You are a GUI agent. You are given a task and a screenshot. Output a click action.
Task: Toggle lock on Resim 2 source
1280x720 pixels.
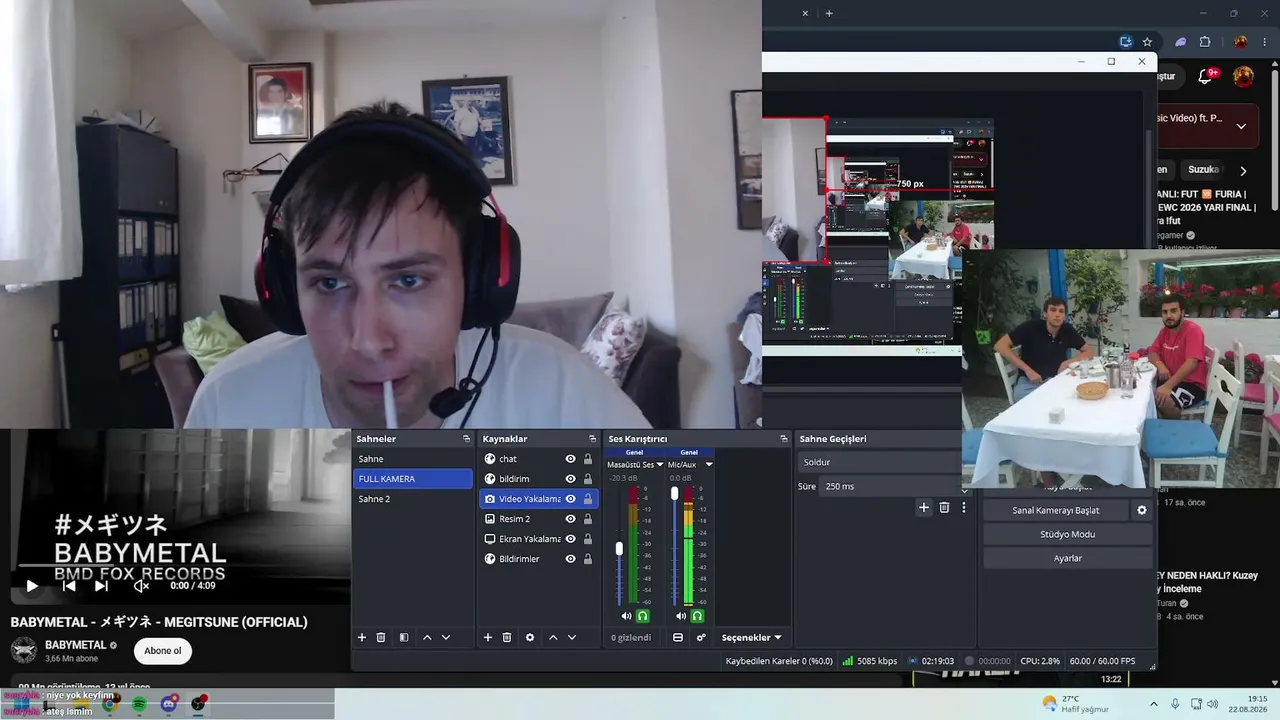click(588, 519)
